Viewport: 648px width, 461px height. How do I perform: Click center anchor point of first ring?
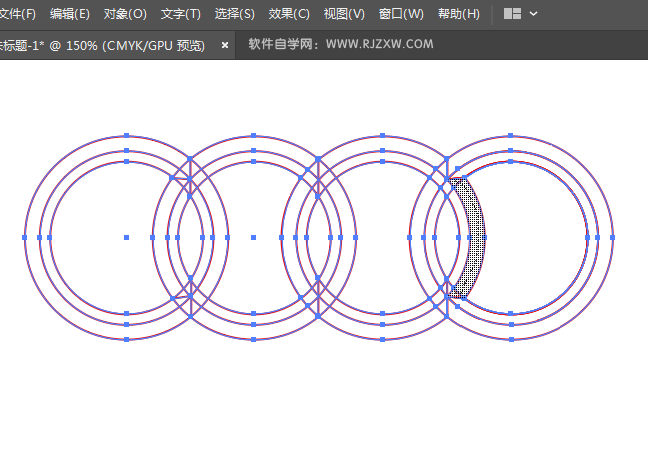[x=126, y=238]
